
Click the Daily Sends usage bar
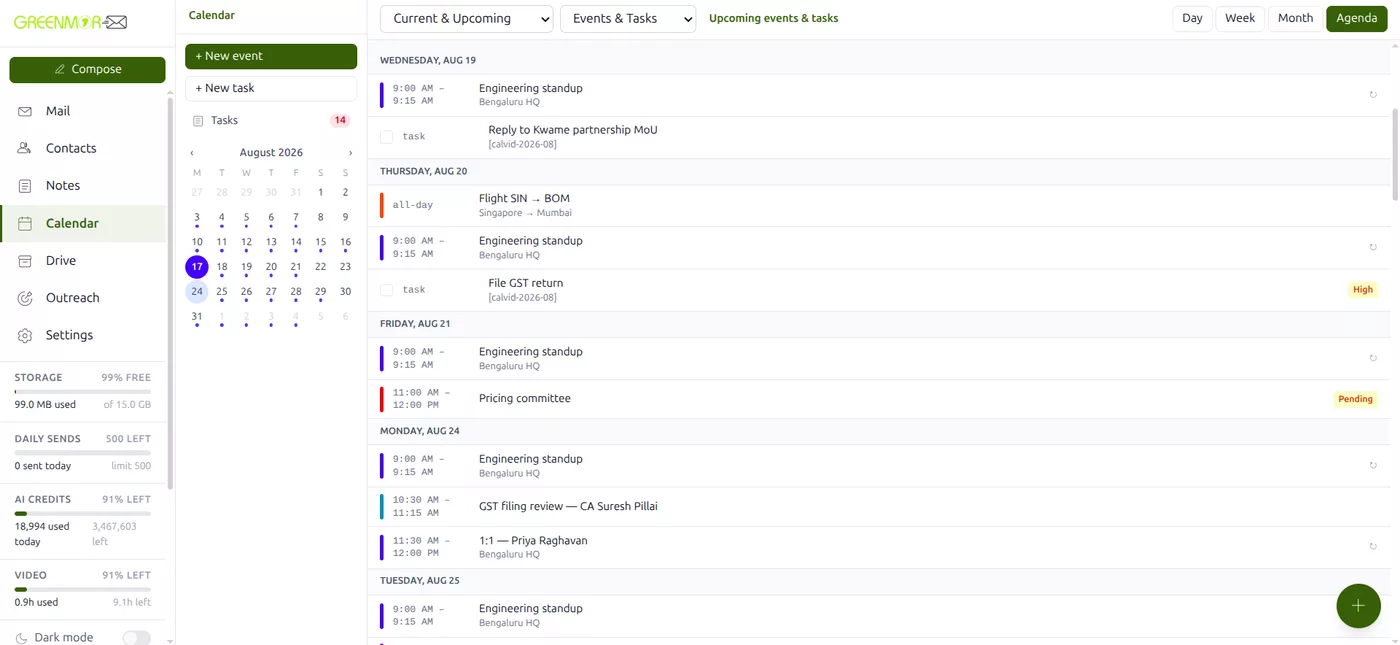(83, 453)
